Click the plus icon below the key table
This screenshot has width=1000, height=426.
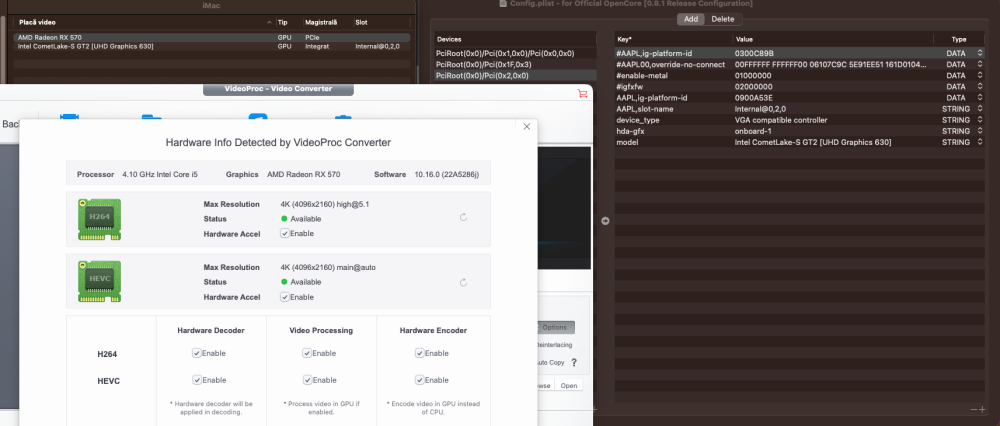(x=982, y=409)
